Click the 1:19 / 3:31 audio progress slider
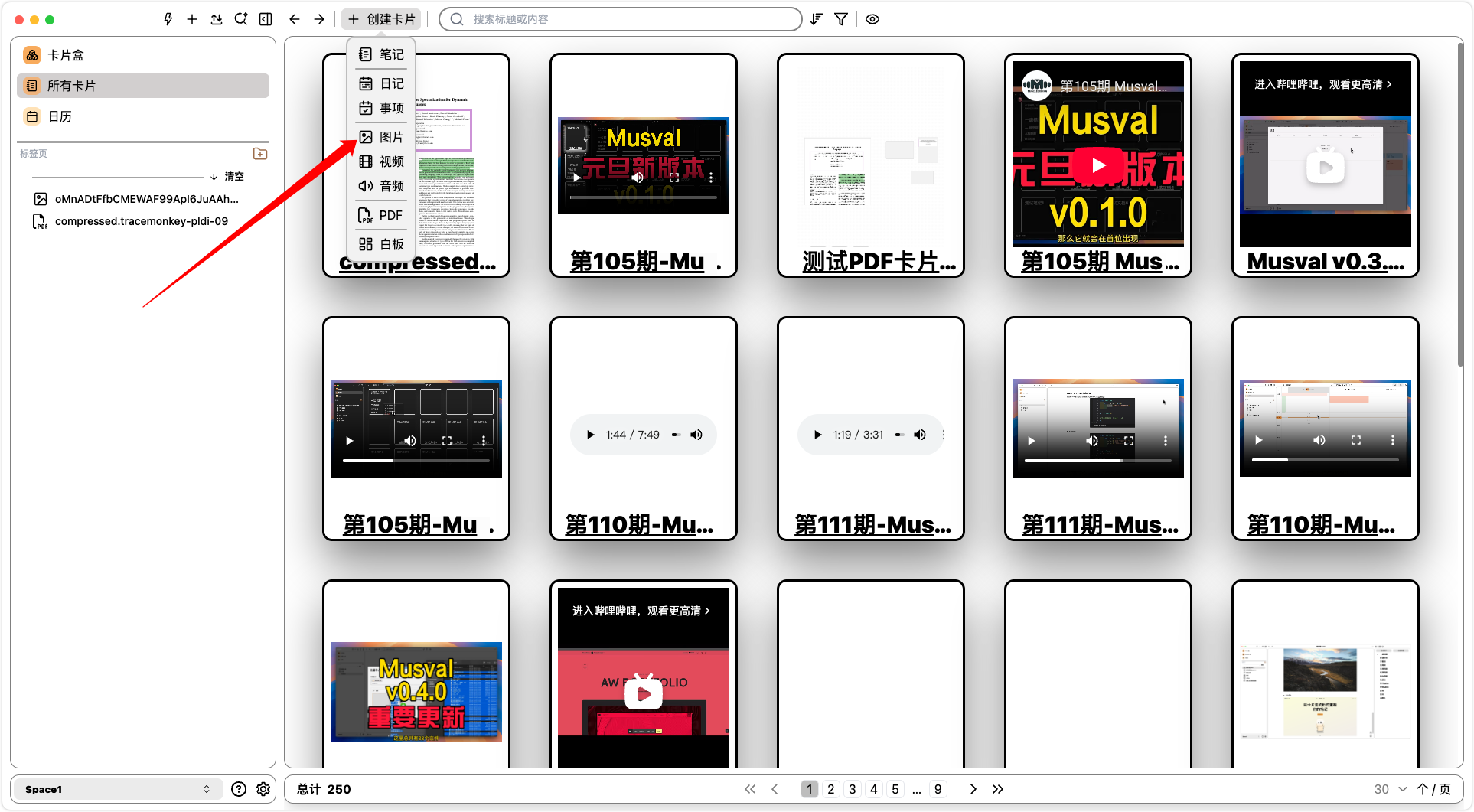Screen dimensions: 1474x812 click(899, 435)
